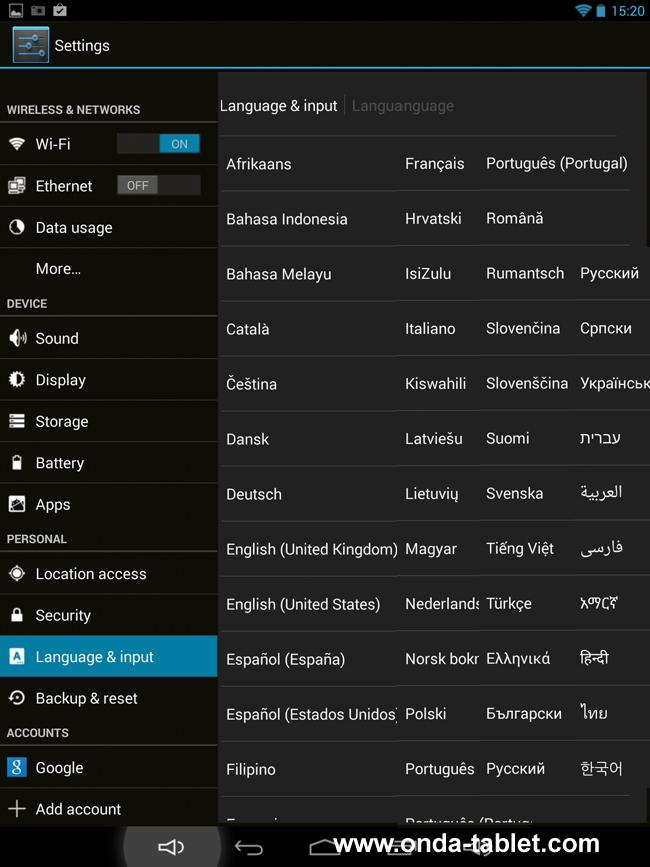Image resolution: width=650 pixels, height=867 pixels.
Task: Tap the Security lock icon
Action: click(x=17, y=615)
